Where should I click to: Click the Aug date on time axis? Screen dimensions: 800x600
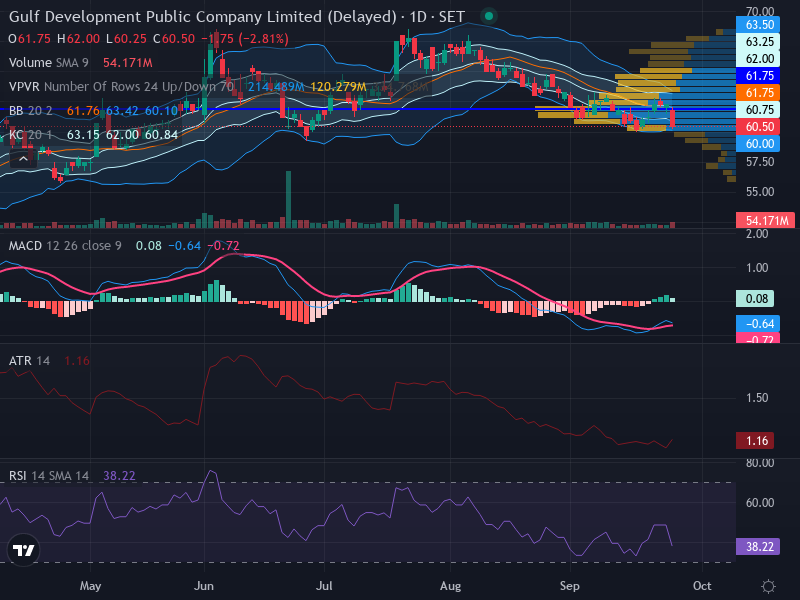(x=450, y=586)
